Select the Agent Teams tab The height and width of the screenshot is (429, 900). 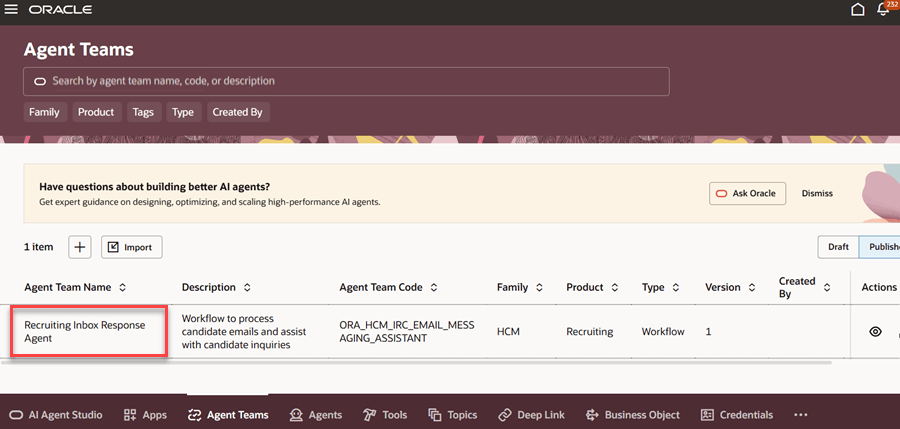click(228, 415)
